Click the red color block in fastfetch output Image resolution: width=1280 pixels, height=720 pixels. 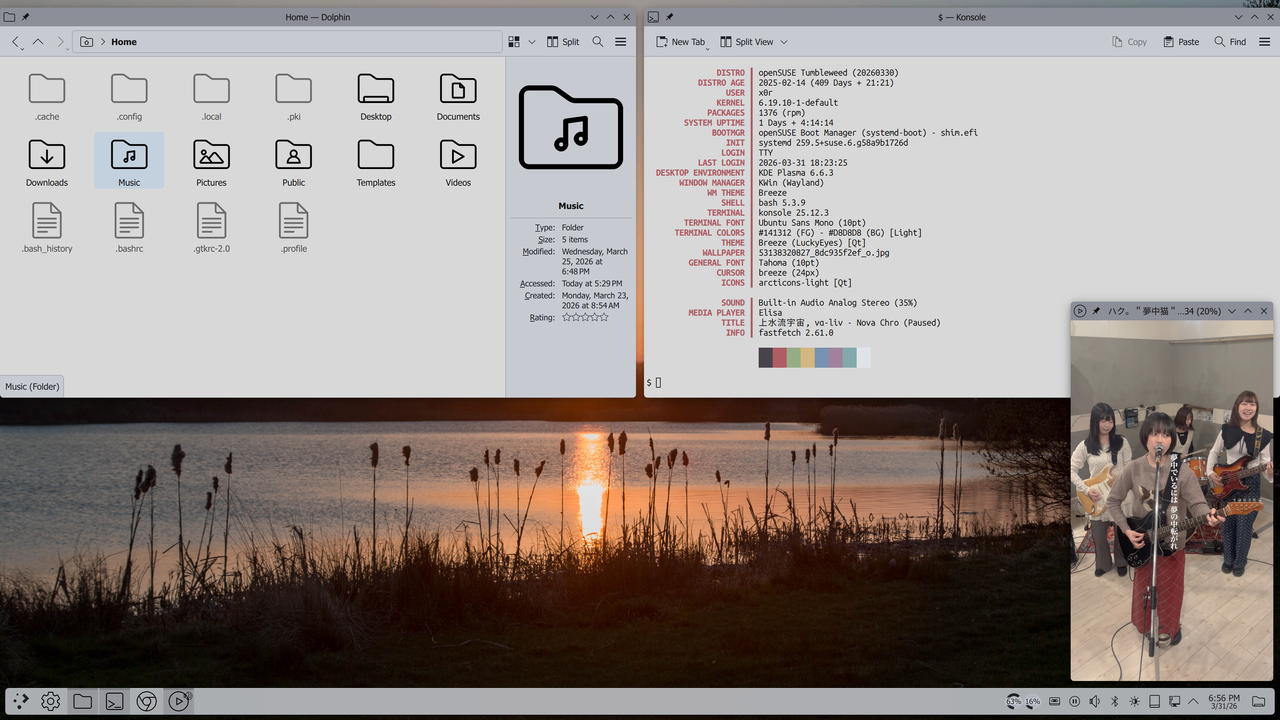click(779, 358)
